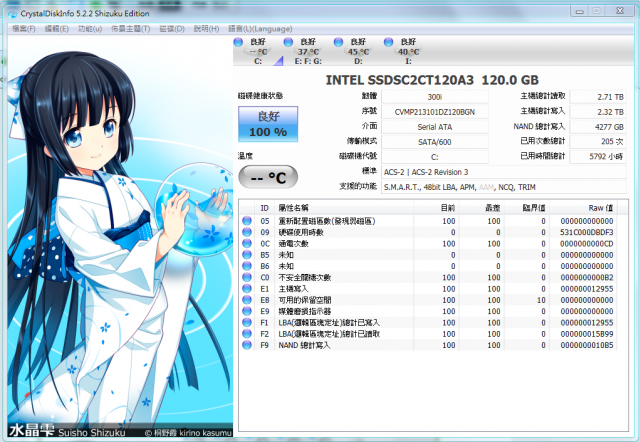Select row 媒體磨損指示器
The image size is (640, 442).
tap(429, 311)
